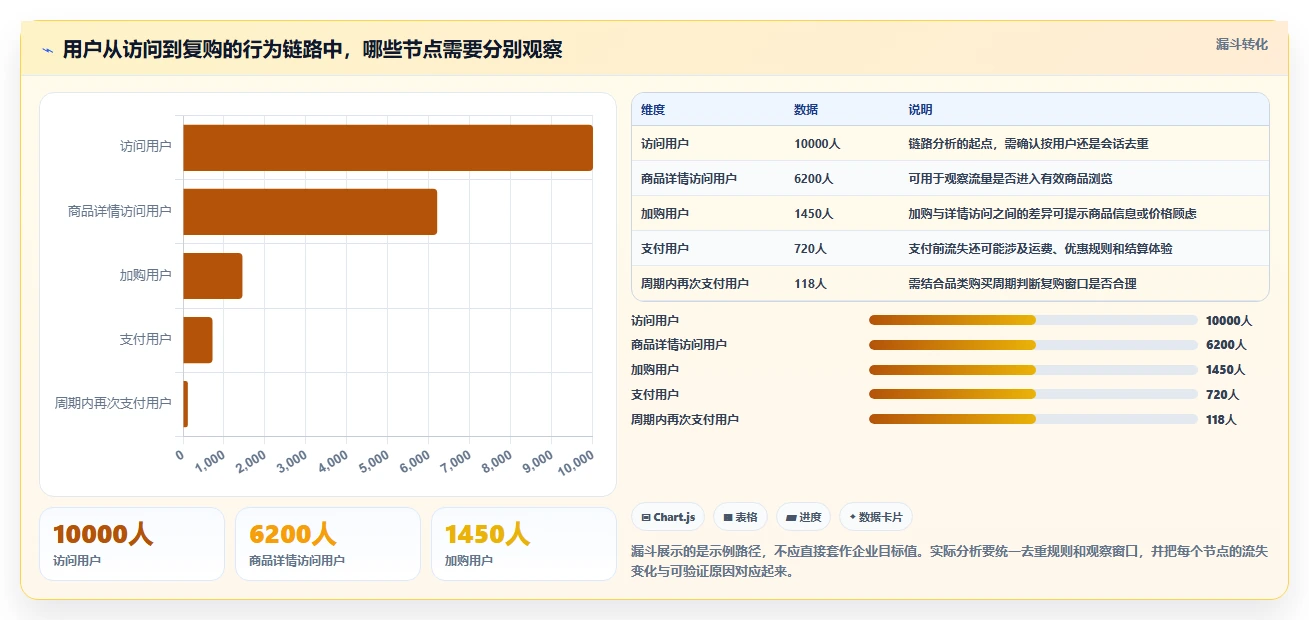Click the 访问用户 bar in the chart

pos(388,147)
